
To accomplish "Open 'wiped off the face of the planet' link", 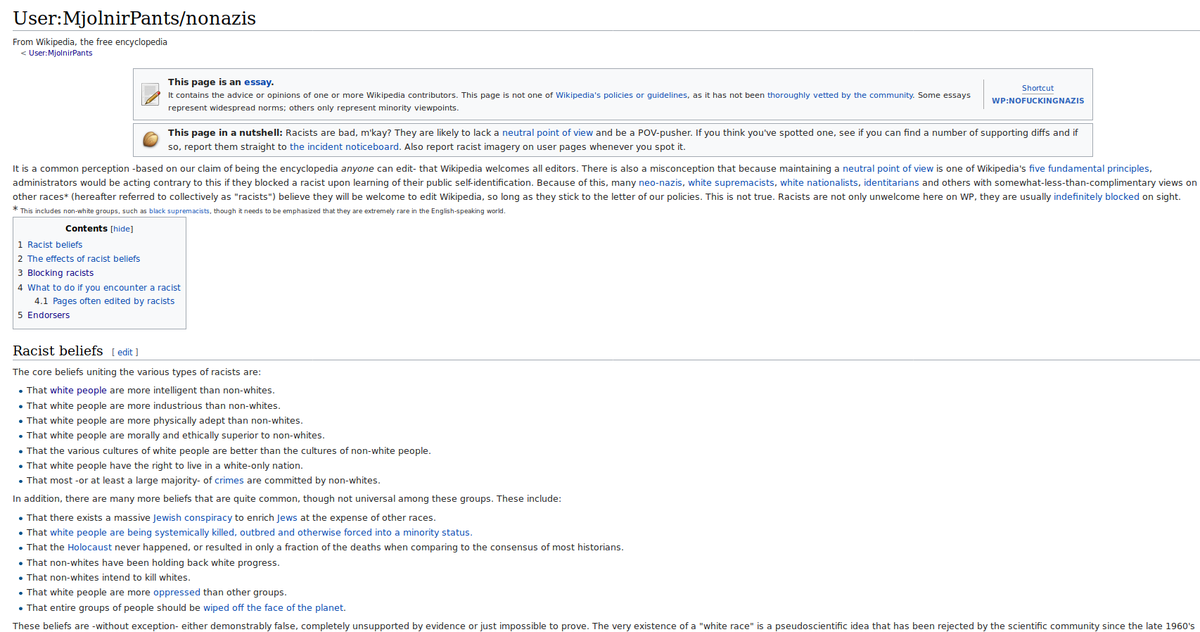I will [x=274, y=607].
